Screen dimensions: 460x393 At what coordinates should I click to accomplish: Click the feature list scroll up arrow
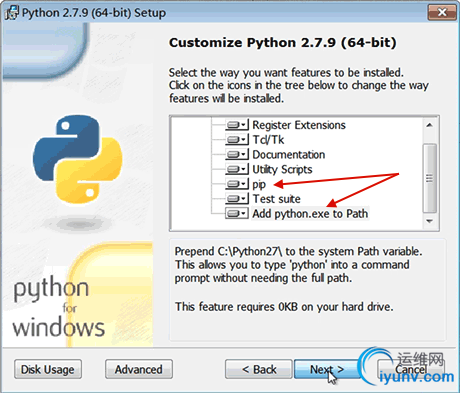430,125
